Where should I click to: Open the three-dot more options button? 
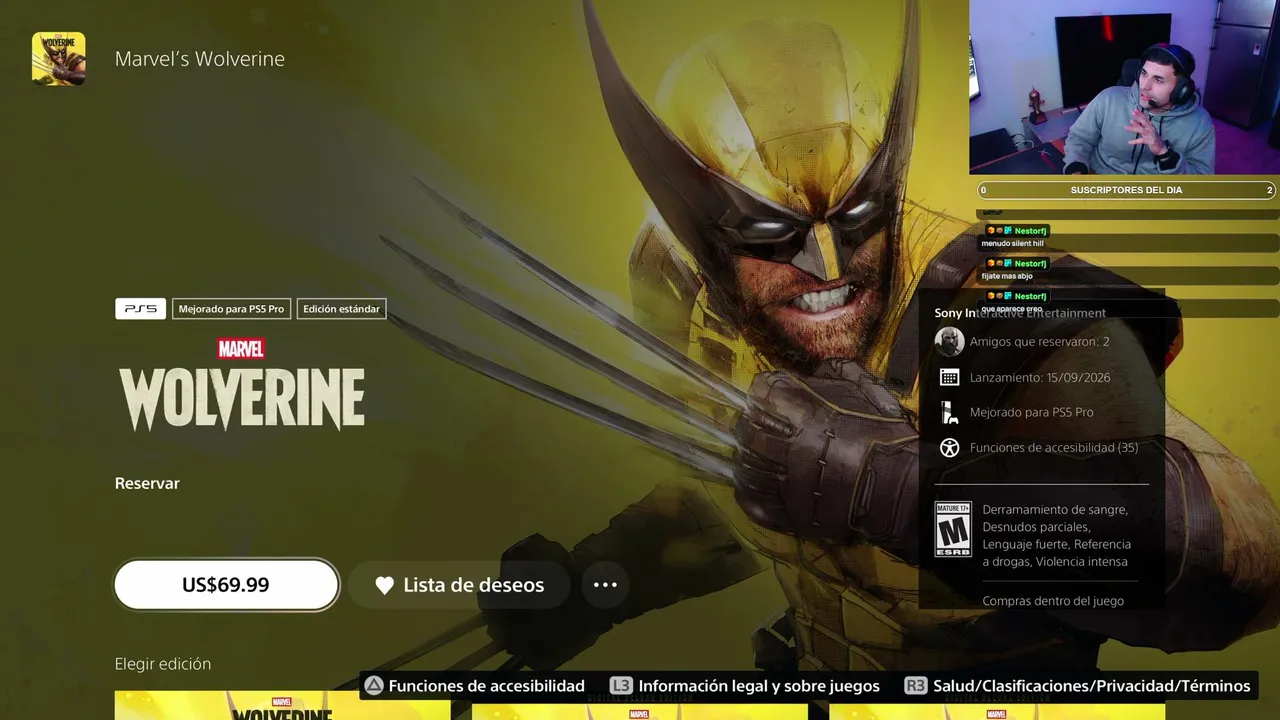click(605, 585)
